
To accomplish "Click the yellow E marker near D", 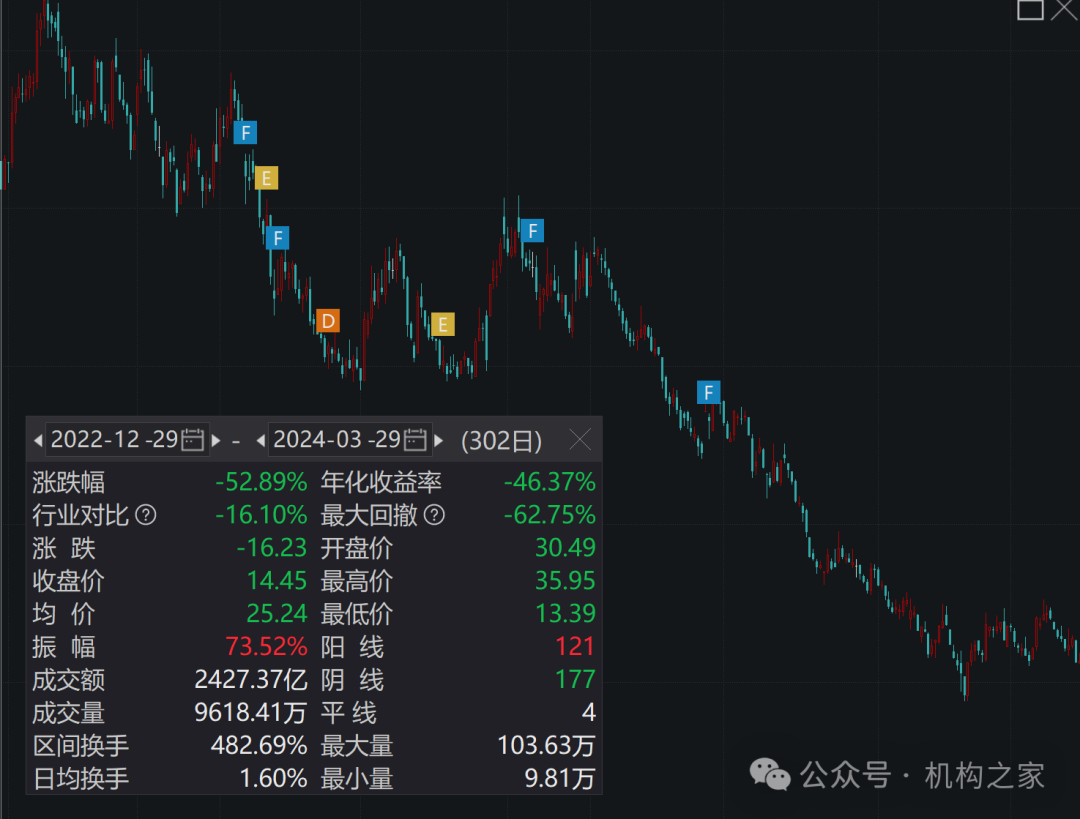I will point(443,324).
